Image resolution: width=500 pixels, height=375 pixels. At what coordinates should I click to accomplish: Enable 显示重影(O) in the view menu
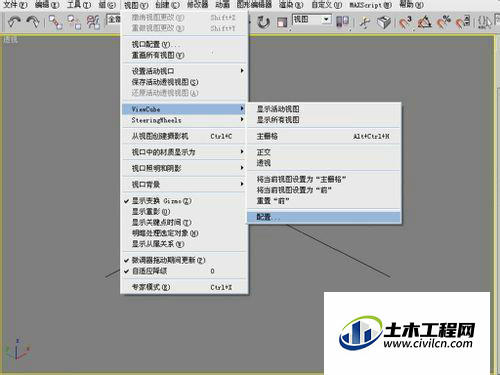point(184,212)
